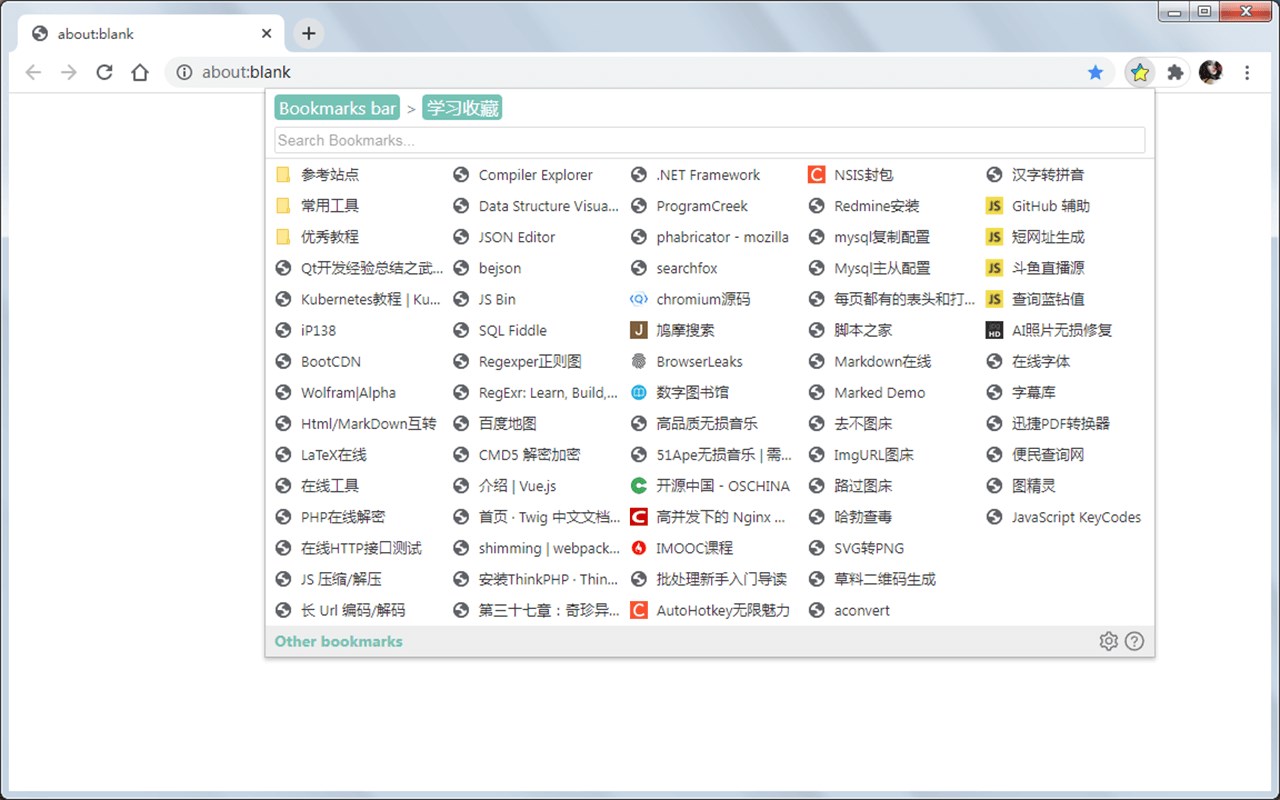Screen dimensions: 1280x800
Task: Focus the Search Bookmarks field
Action: click(x=710, y=140)
